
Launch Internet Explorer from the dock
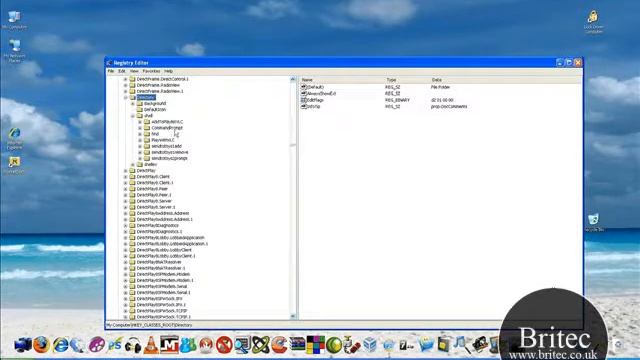coord(60,345)
